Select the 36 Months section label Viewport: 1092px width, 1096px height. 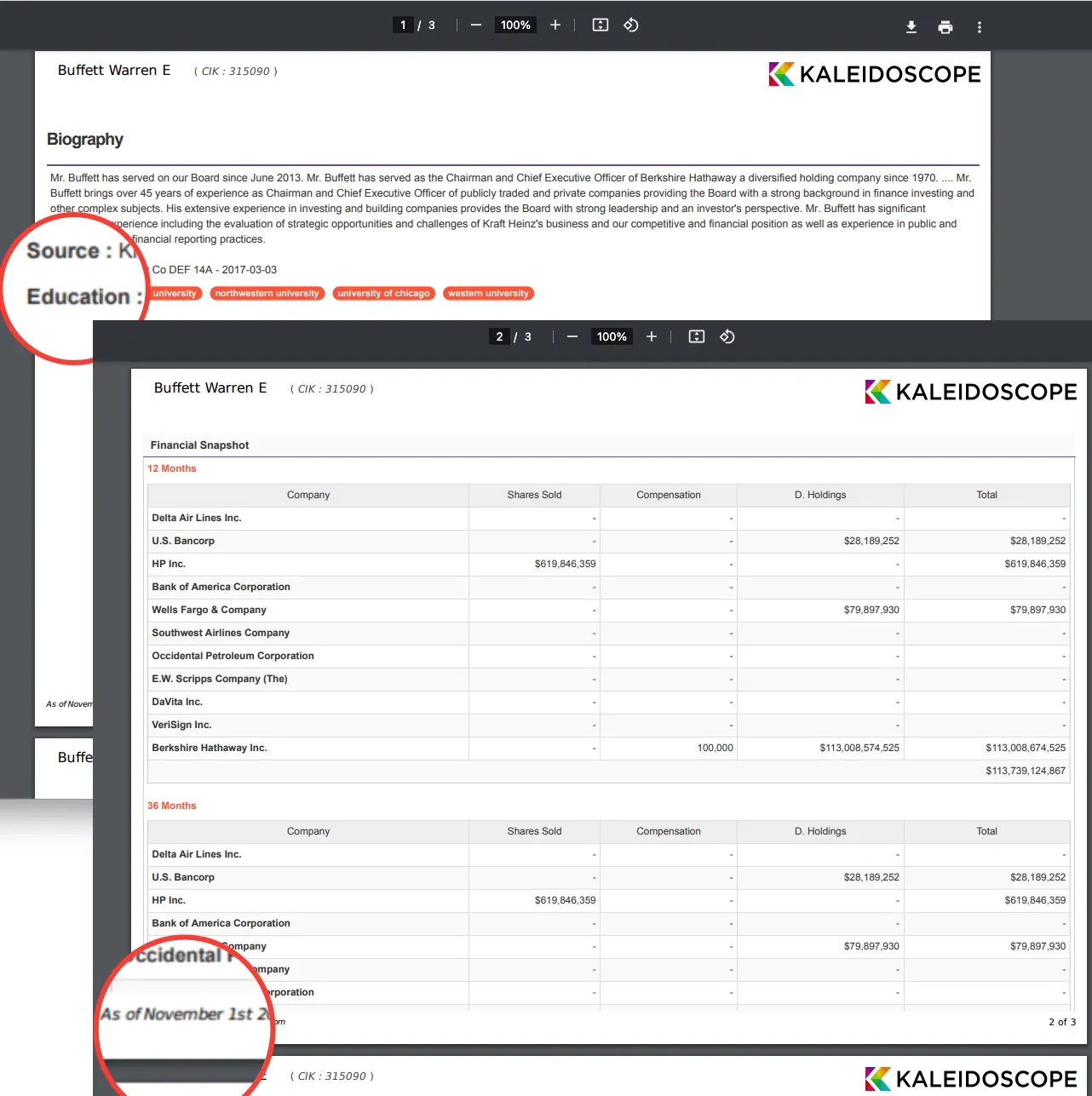[172, 806]
